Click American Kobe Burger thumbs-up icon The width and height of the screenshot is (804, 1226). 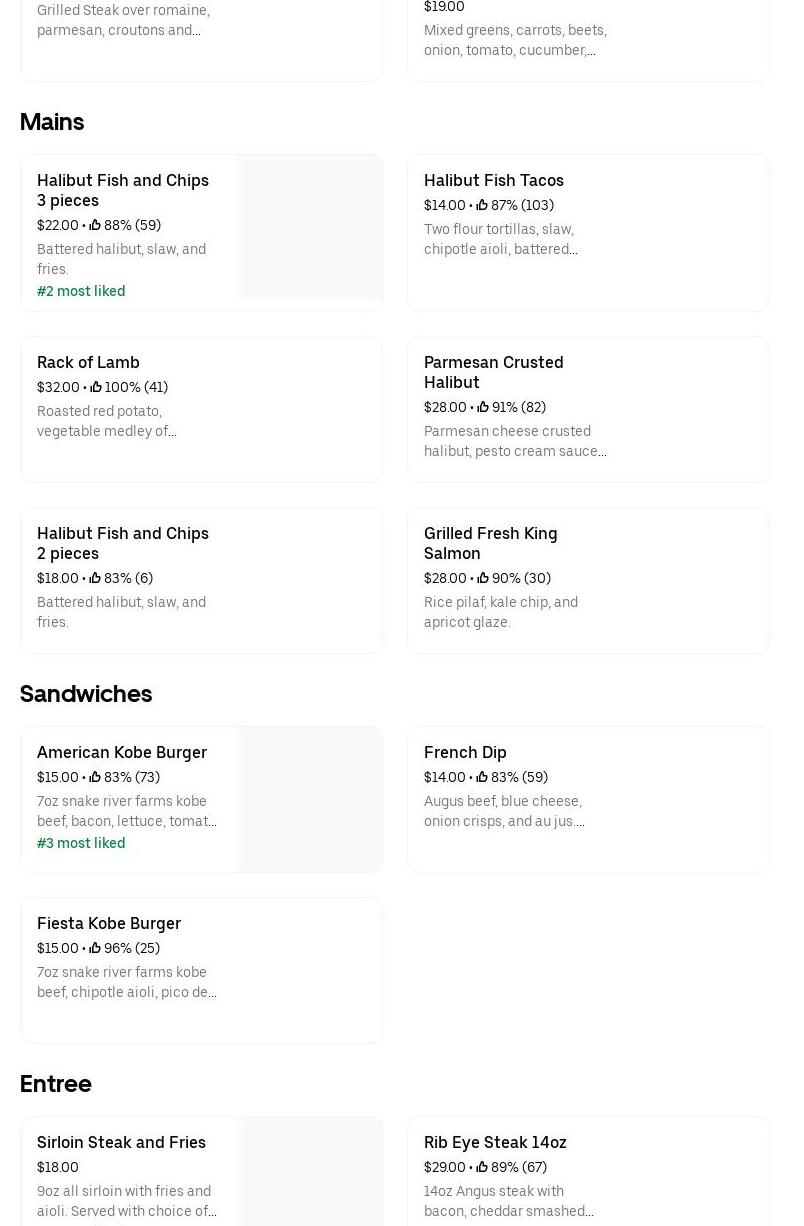[95, 777]
